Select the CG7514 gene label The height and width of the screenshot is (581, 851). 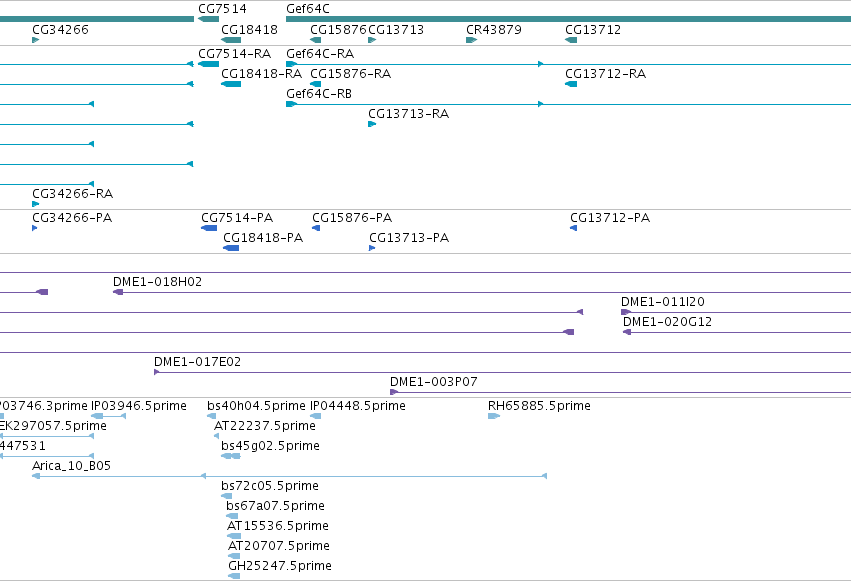[222, 9]
